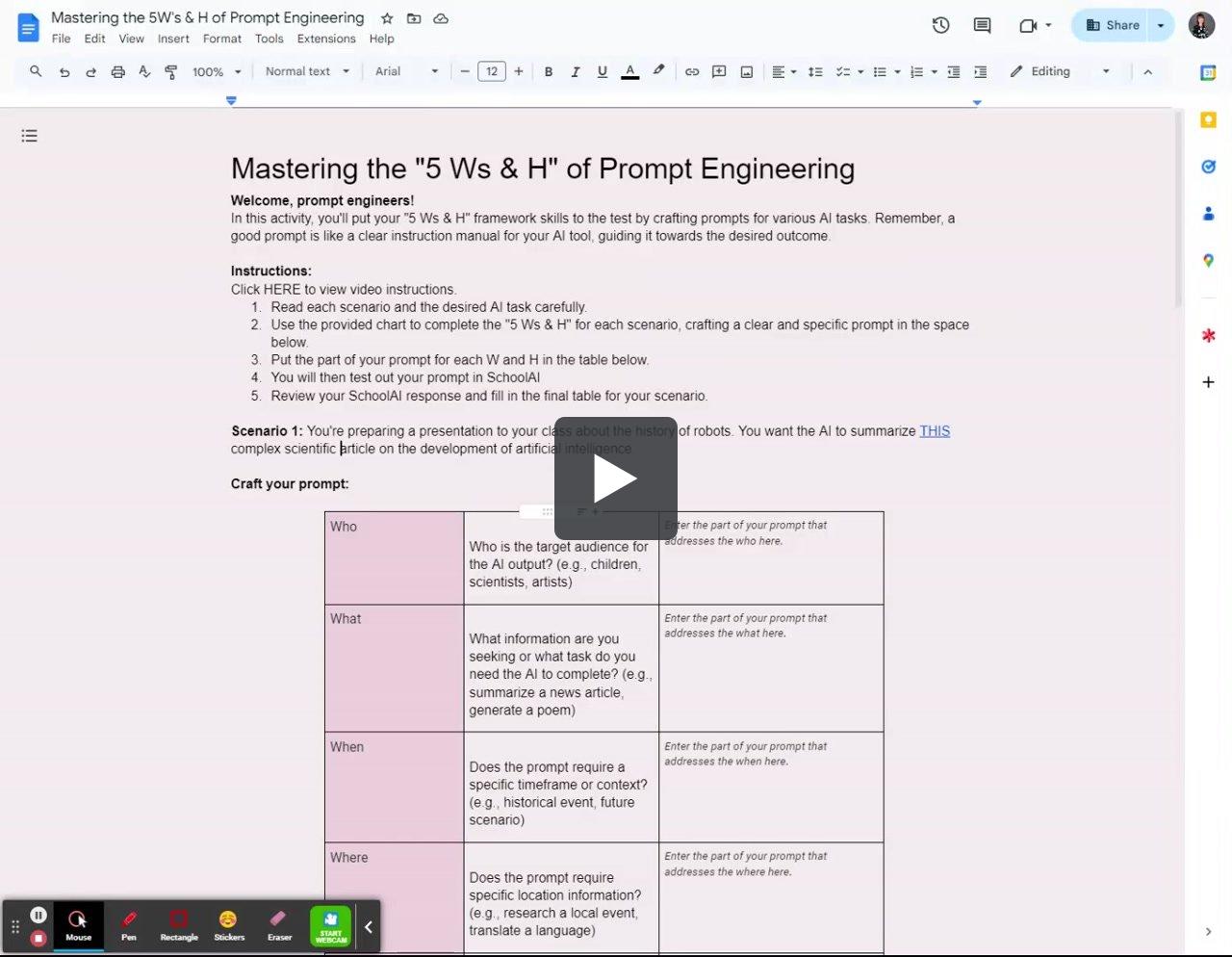This screenshot has width=1232, height=957.
Task: Toggle underline formatting
Action: tap(602, 71)
